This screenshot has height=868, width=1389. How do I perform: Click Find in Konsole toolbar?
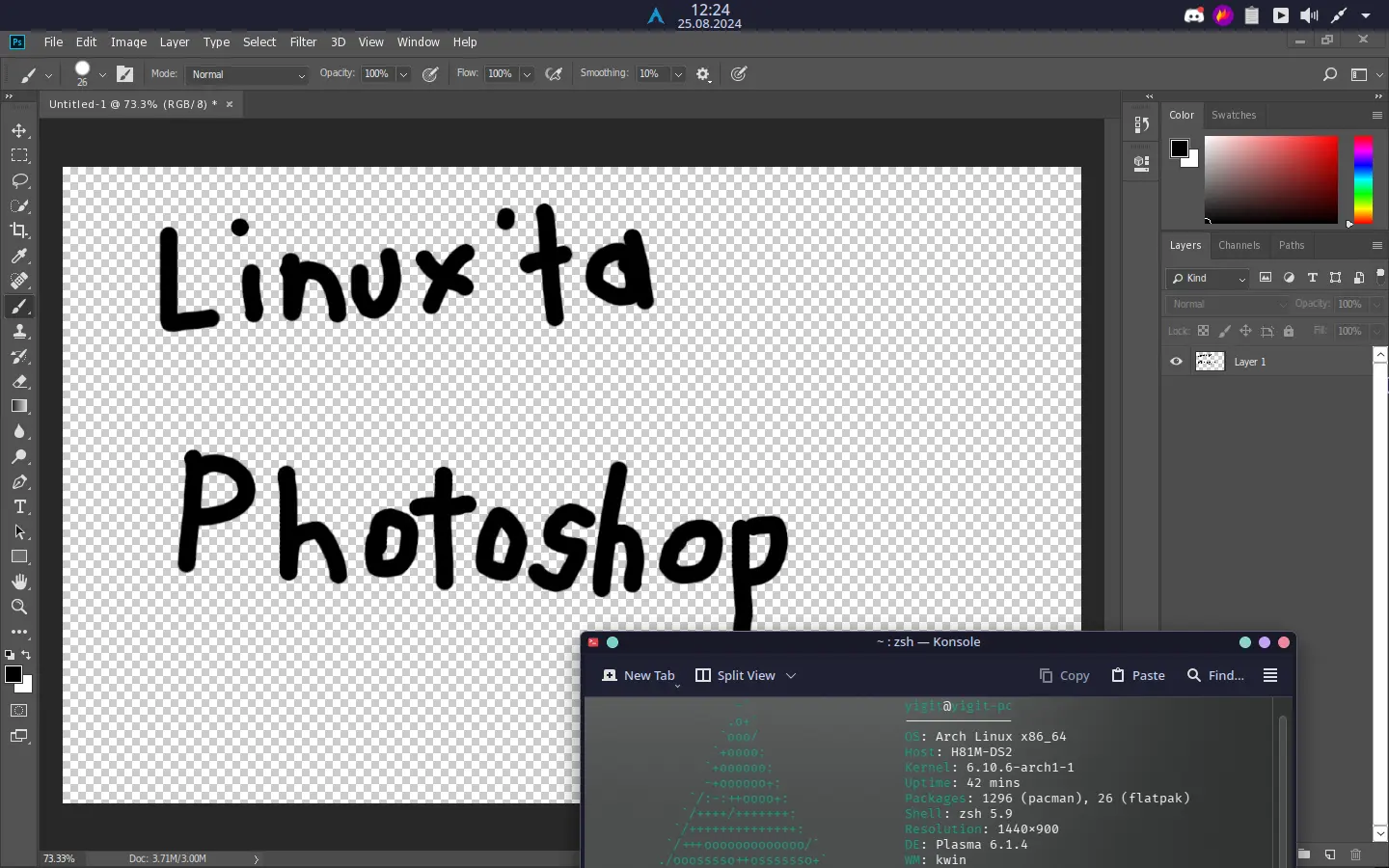pos(1215,675)
